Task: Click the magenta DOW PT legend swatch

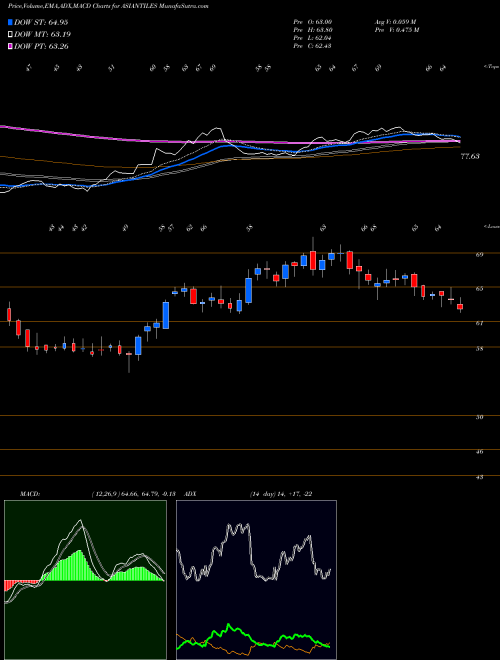Action: tap(10, 46)
